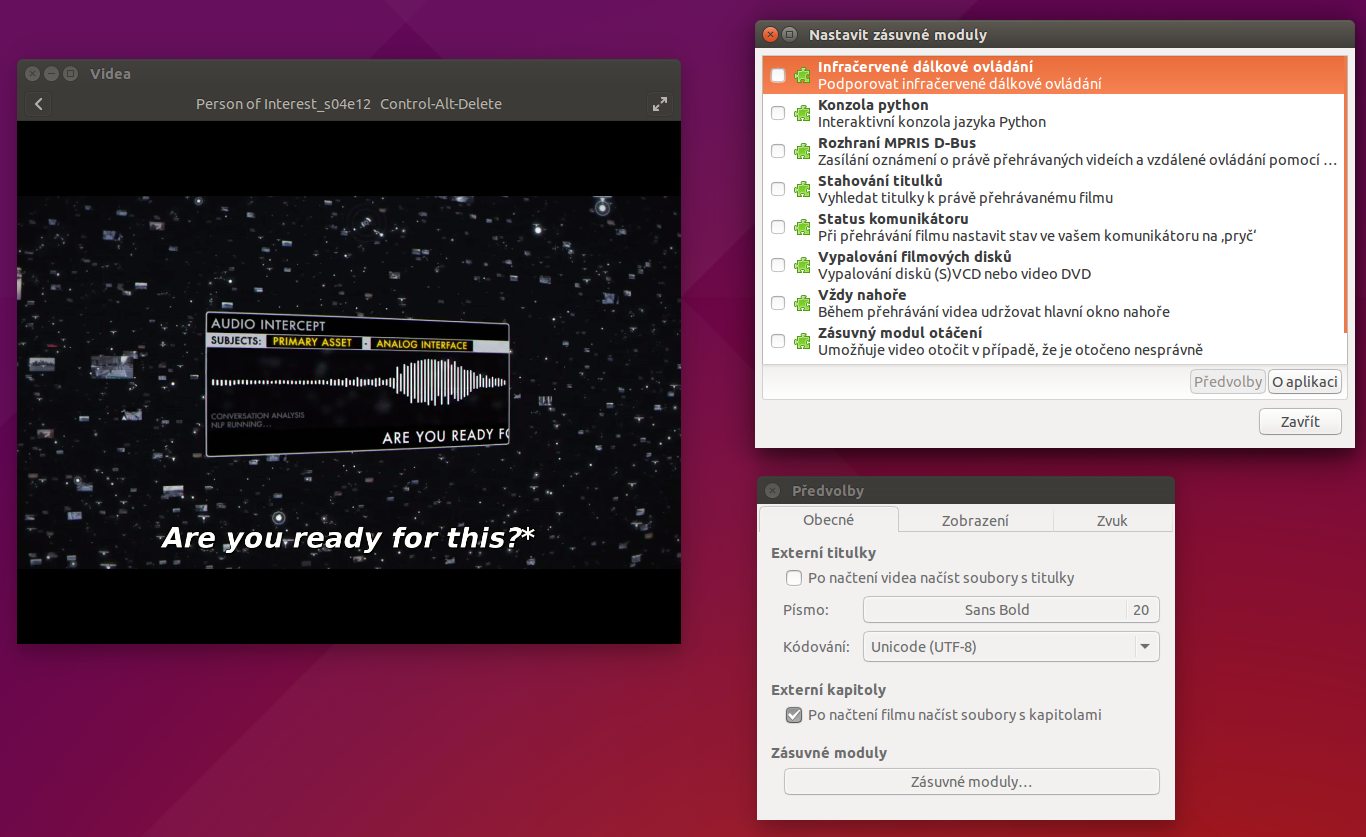Toggle fullscreen icon in Videa window
Viewport: 1366px width, 837px height.
(x=660, y=104)
